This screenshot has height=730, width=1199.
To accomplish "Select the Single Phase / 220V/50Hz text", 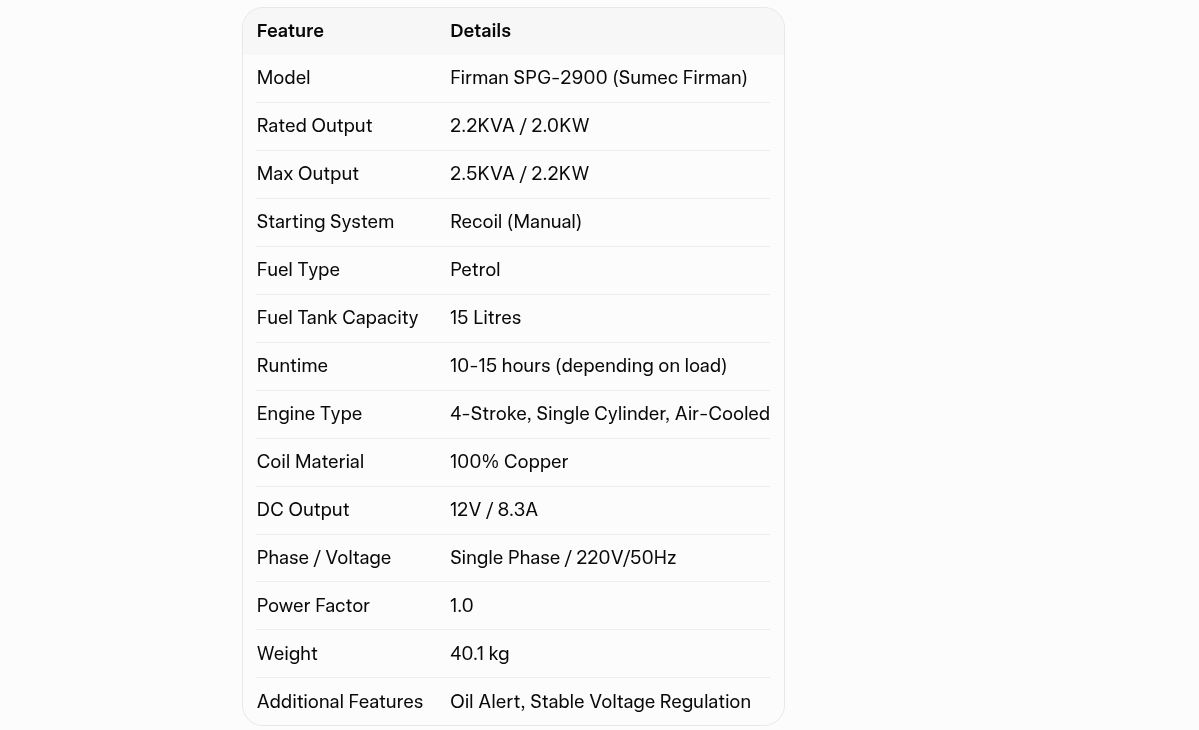I will pyautogui.click(x=563, y=558).
